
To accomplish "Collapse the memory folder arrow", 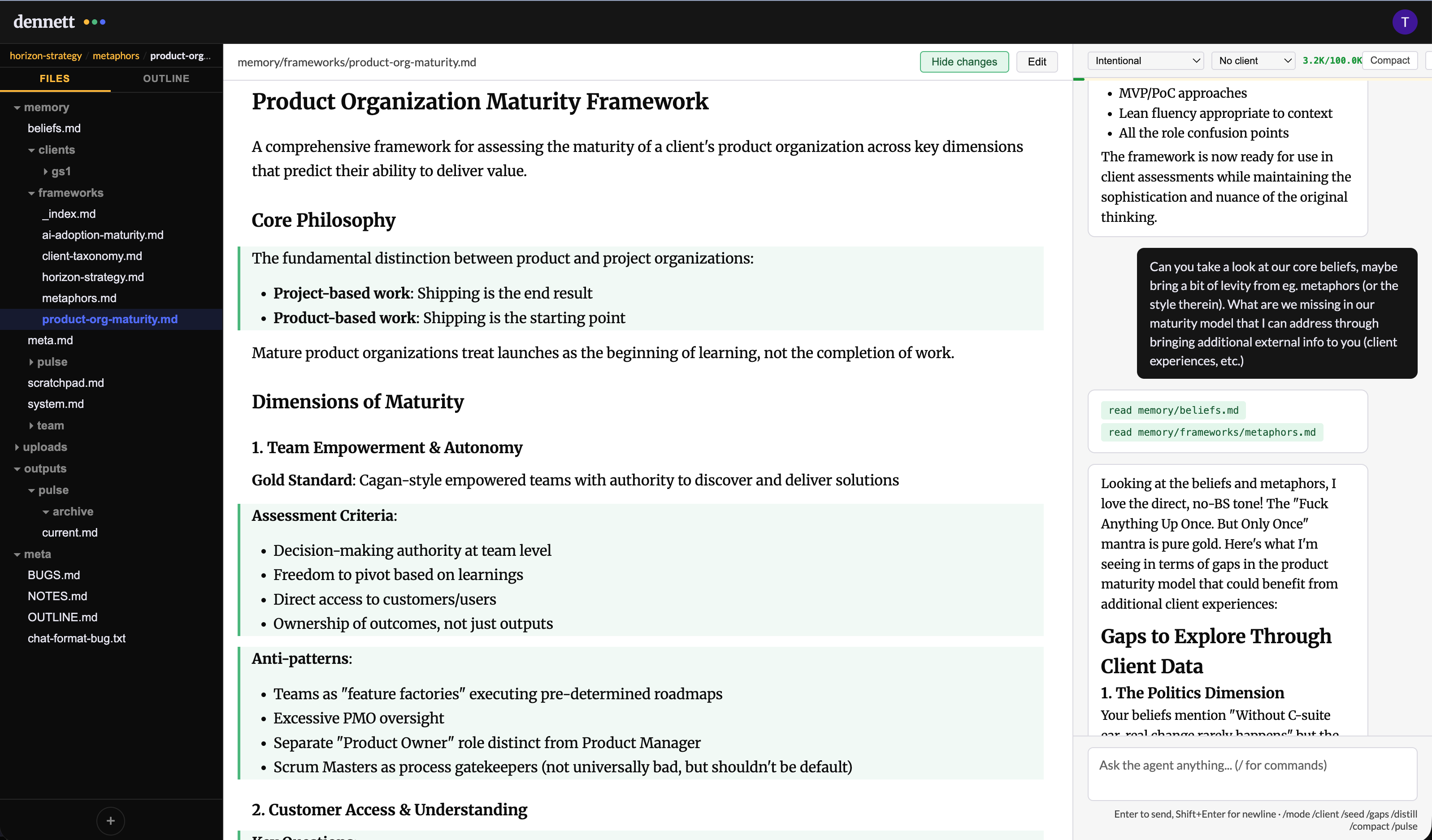I will (17, 107).
